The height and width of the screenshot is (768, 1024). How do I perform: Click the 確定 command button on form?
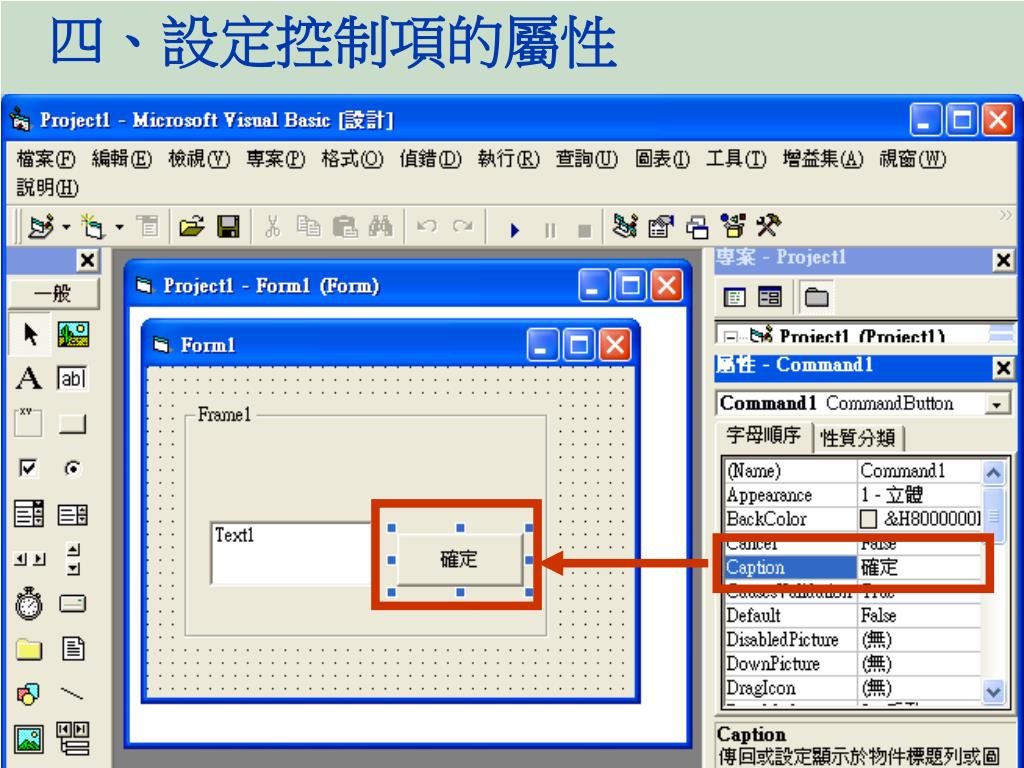click(459, 560)
